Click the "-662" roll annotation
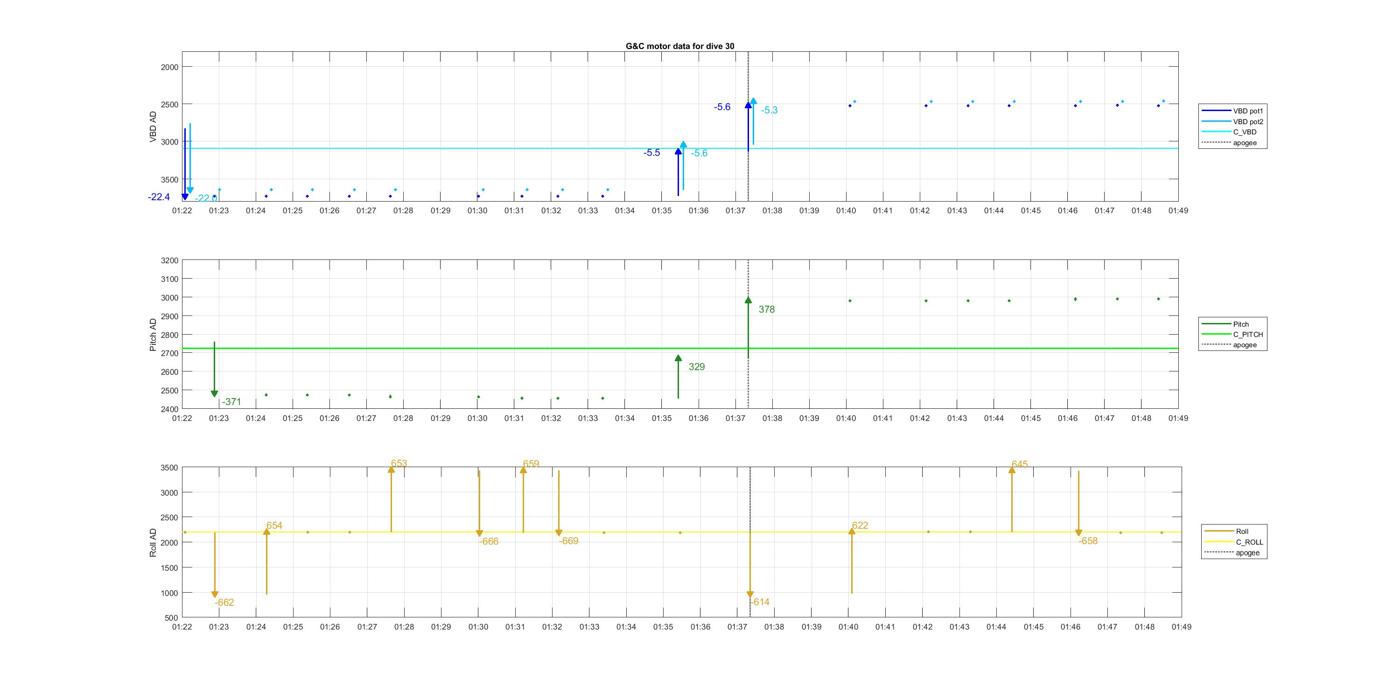Image resolution: width=1400 pixels, height=693 pixels. (224, 603)
